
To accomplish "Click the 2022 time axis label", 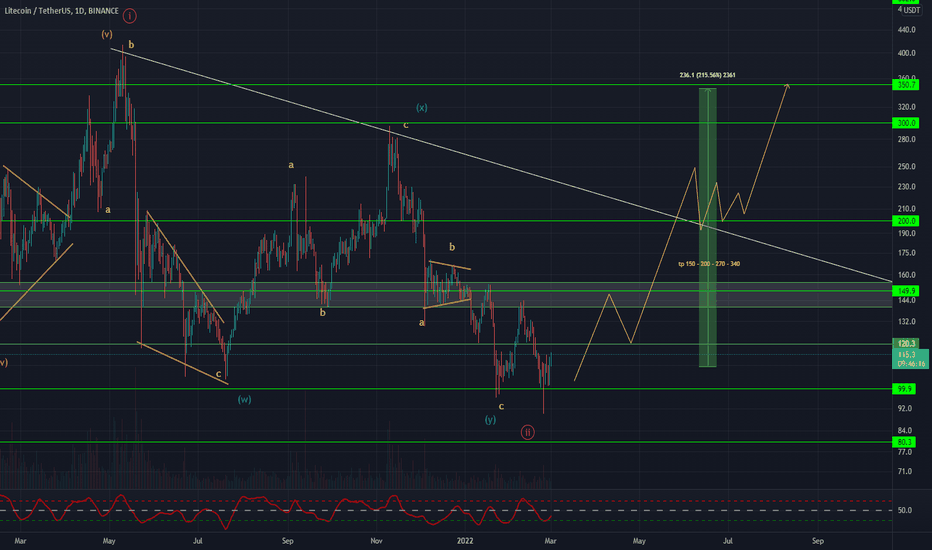I will (465, 541).
